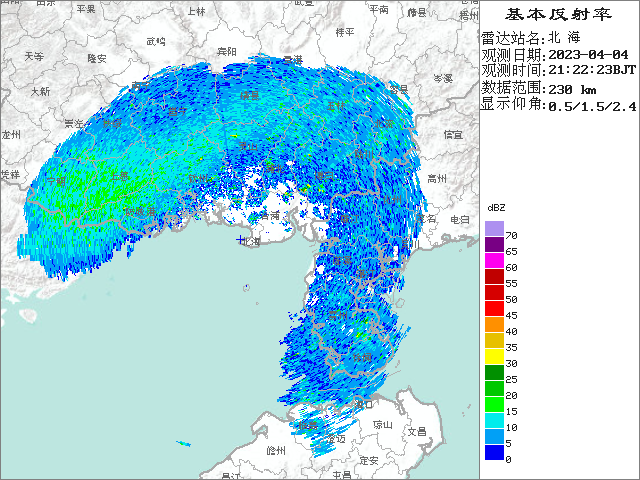Click the 高州 city label
Viewport: 640px width, 480px height.
click(437, 178)
